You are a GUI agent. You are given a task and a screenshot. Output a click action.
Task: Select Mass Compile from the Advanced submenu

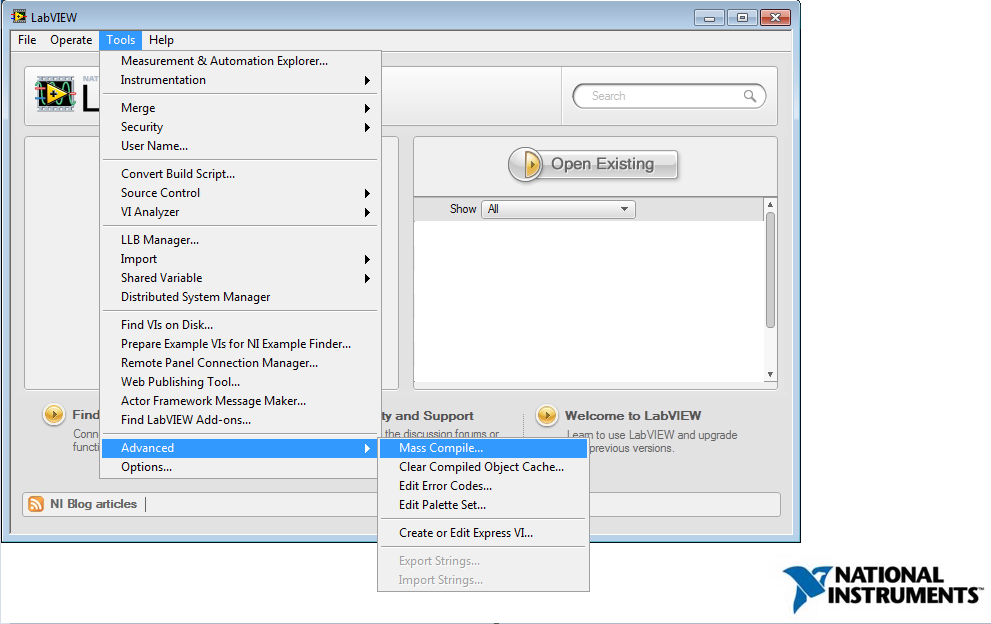[483, 448]
